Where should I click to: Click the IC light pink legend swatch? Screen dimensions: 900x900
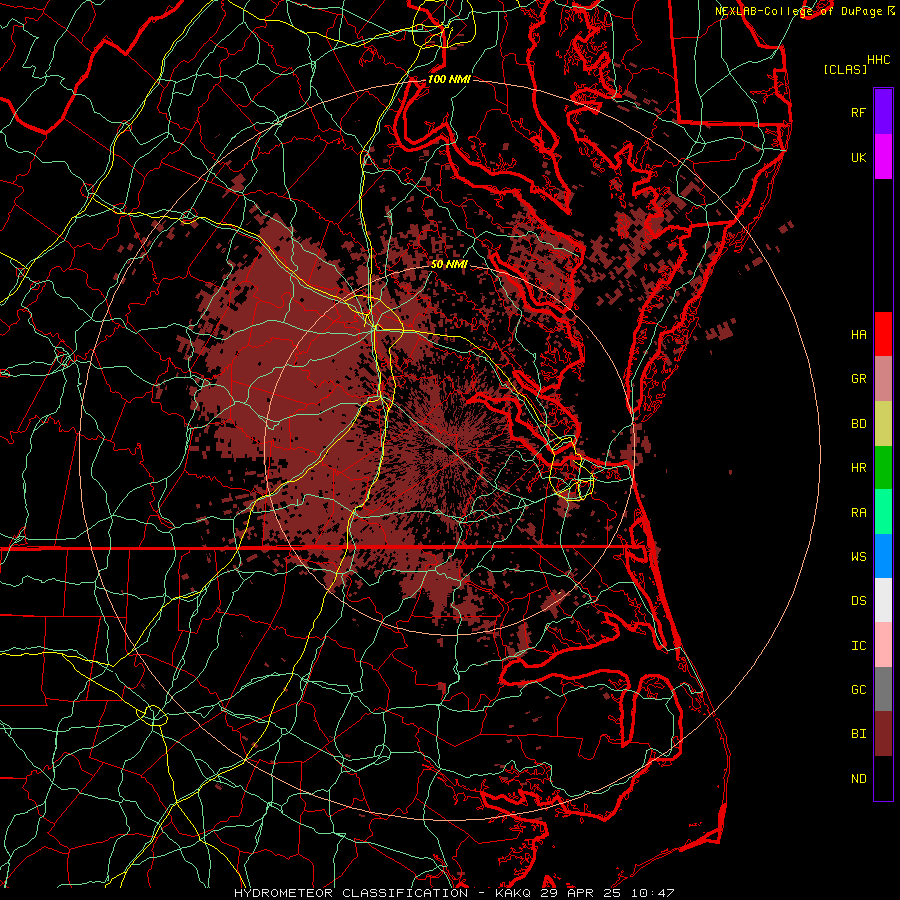pyautogui.click(x=883, y=645)
